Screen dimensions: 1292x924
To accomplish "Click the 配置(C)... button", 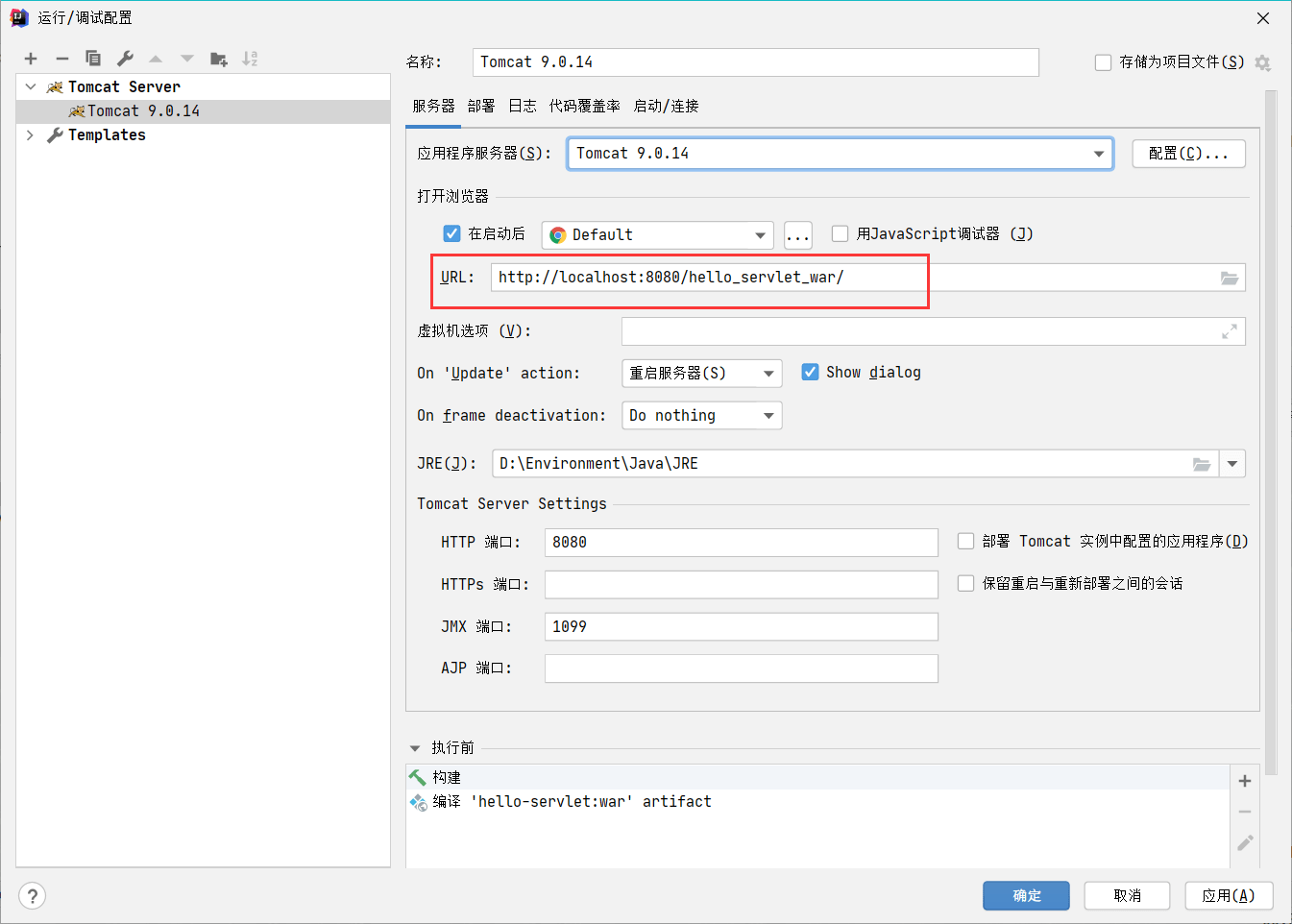I will coord(1189,154).
